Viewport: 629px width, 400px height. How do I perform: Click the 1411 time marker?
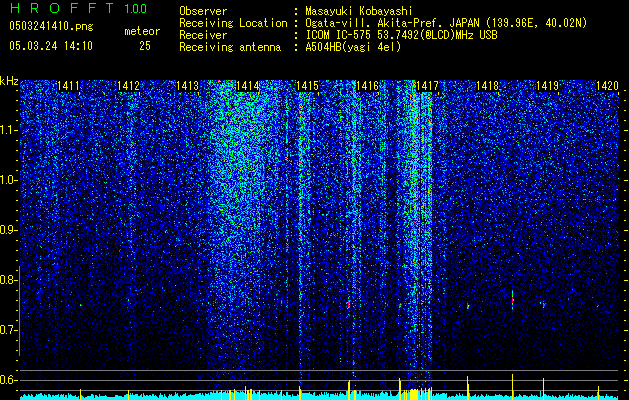coord(68,86)
